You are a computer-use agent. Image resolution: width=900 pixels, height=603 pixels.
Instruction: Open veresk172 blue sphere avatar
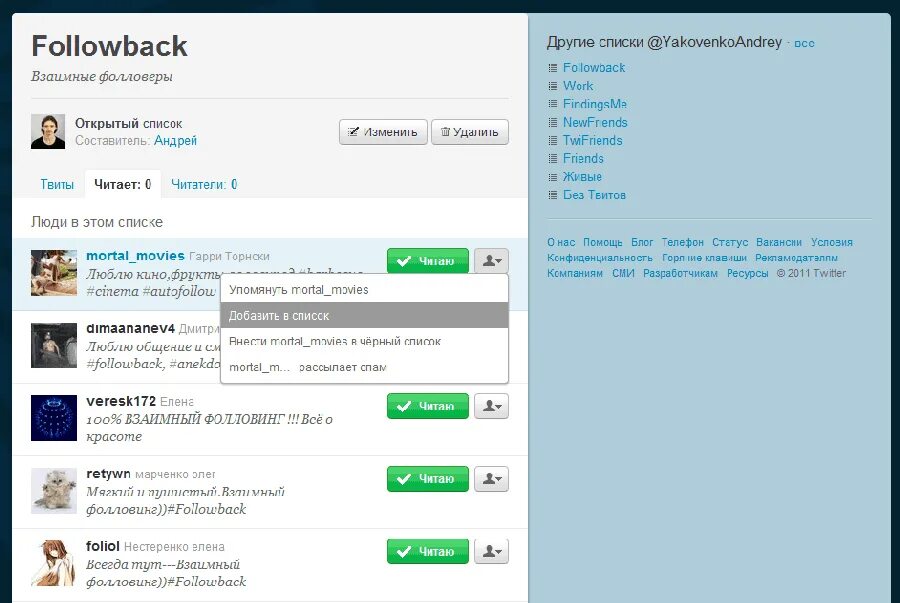(x=54, y=418)
